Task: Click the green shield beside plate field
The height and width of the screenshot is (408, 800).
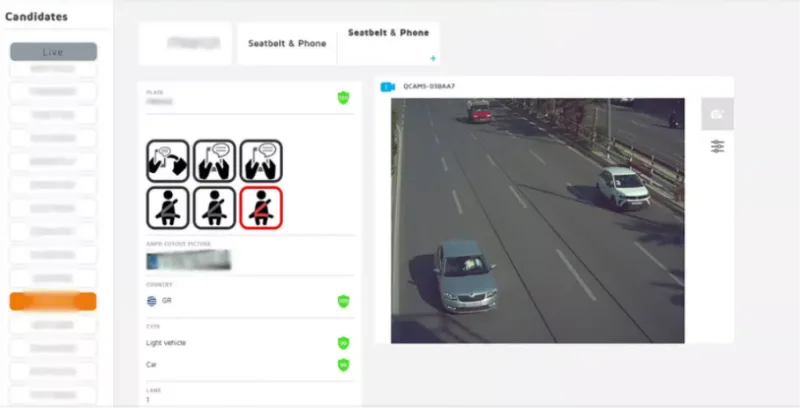Action: point(343,97)
